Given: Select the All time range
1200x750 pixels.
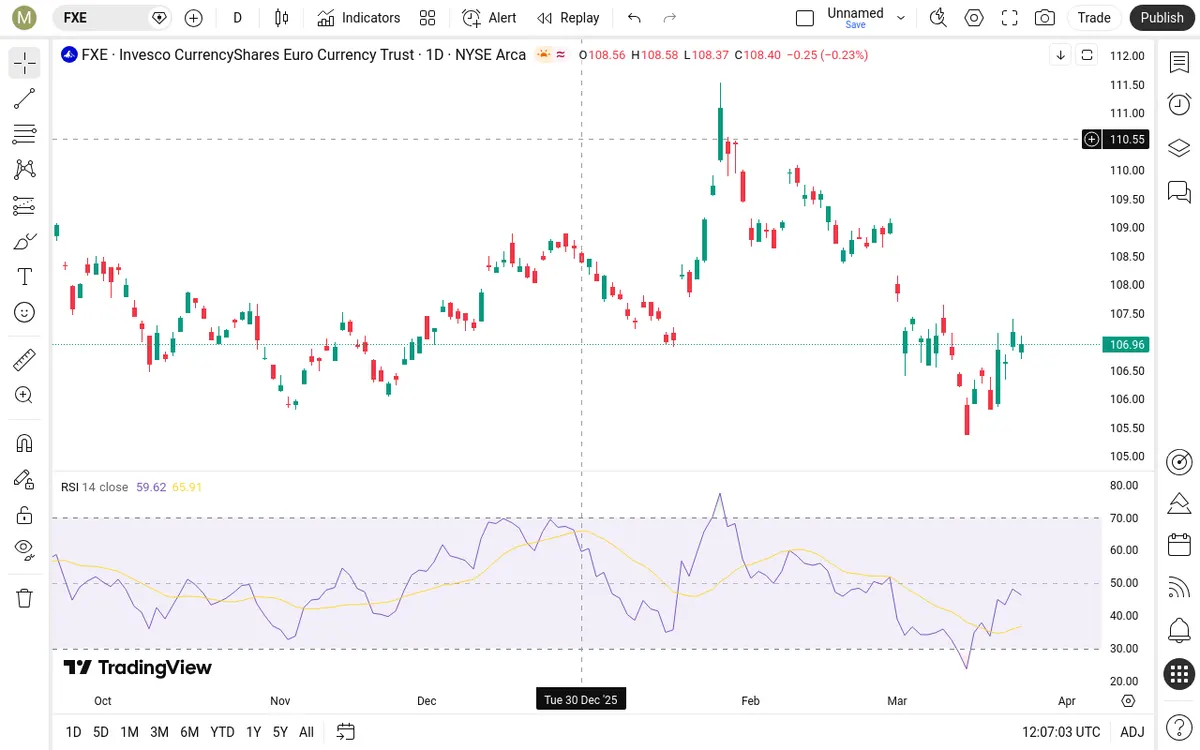Looking at the screenshot, I should [306, 732].
